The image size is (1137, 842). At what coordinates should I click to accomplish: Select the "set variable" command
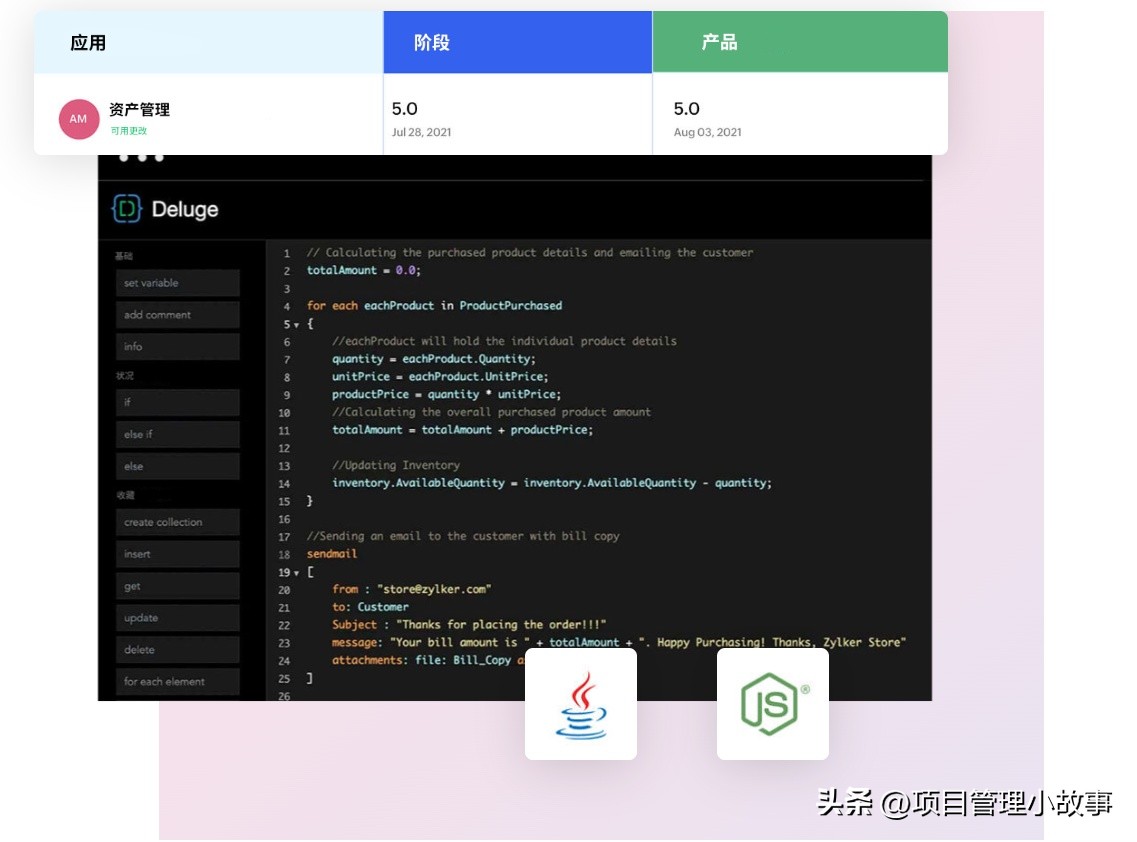(x=177, y=283)
